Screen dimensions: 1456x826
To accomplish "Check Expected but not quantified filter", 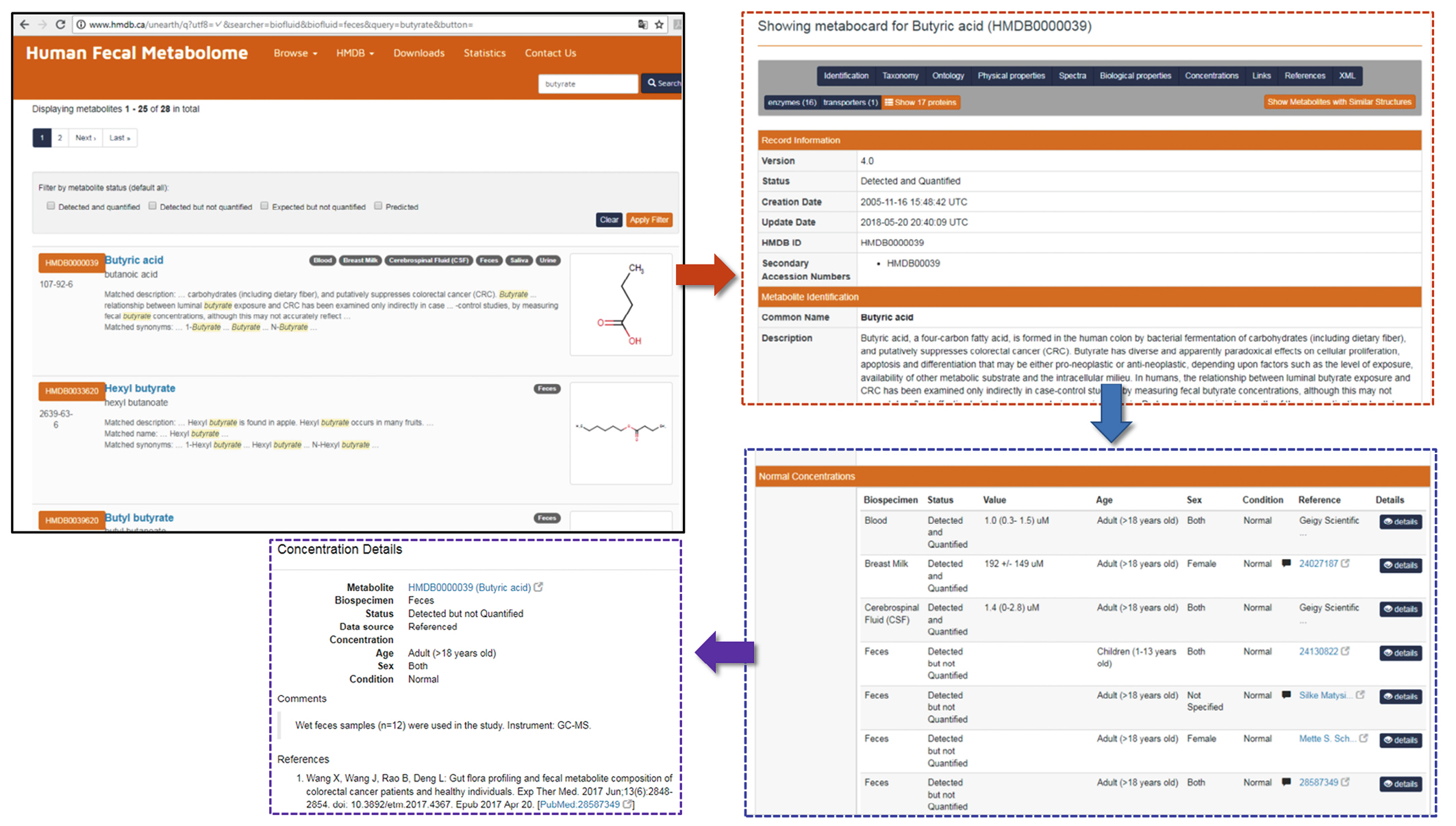I will 264,205.
